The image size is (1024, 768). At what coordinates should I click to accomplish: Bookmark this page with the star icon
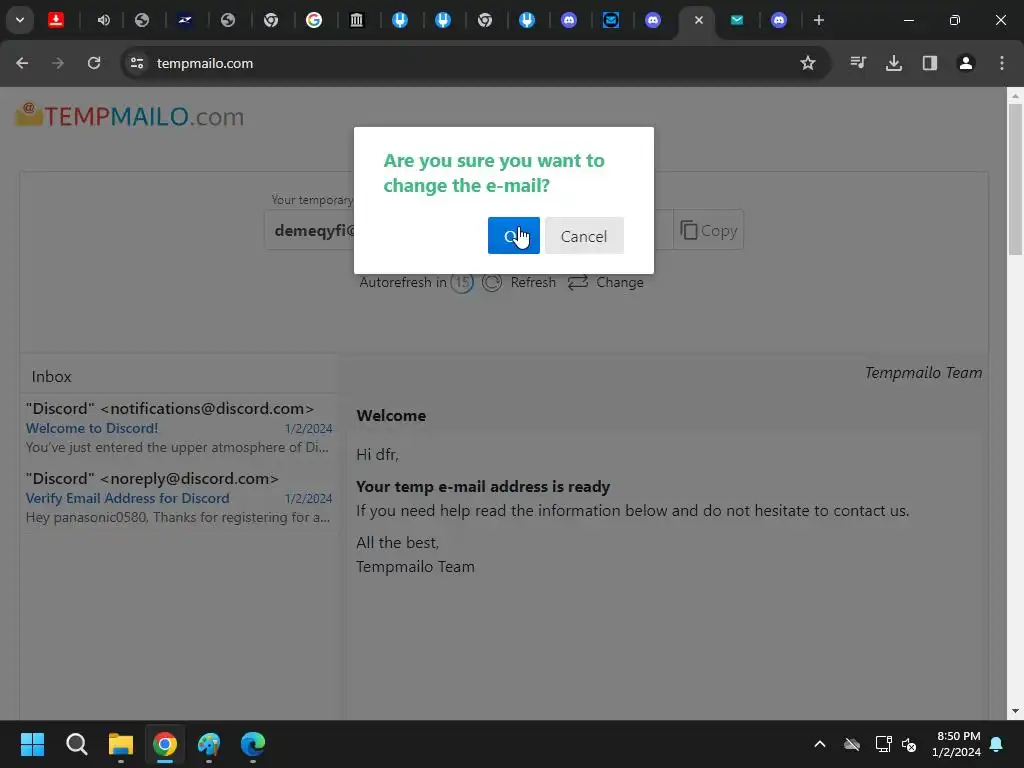pos(808,63)
